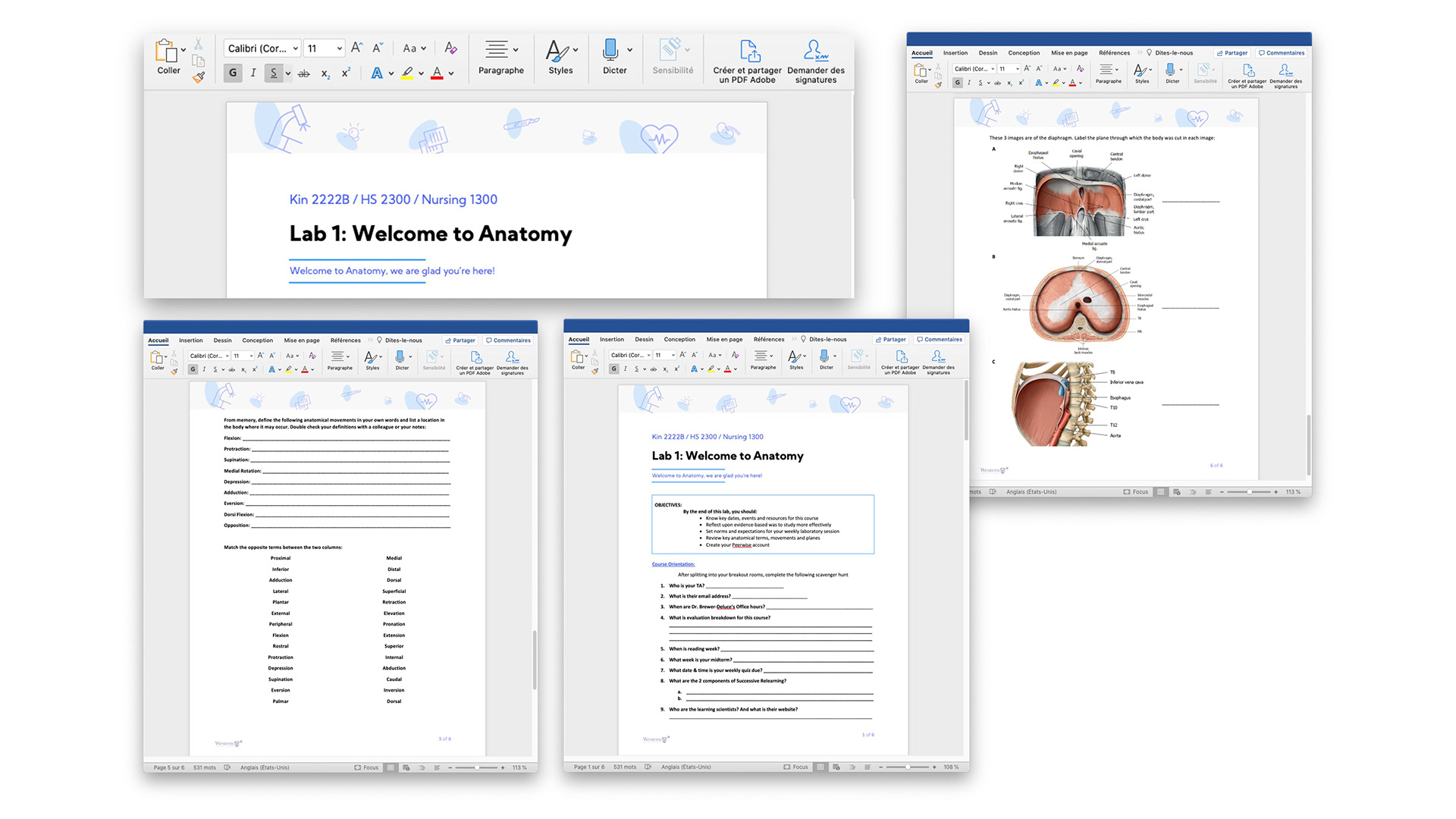Viewport: 1456px width, 819px height.
Task: Click Coller paste icon in enlarged ribbon window
Action: click(165, 51)
